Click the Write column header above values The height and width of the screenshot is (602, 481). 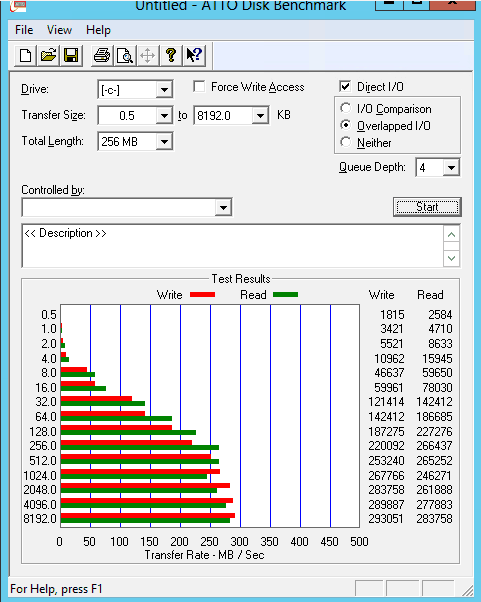(x=382, y=295)
